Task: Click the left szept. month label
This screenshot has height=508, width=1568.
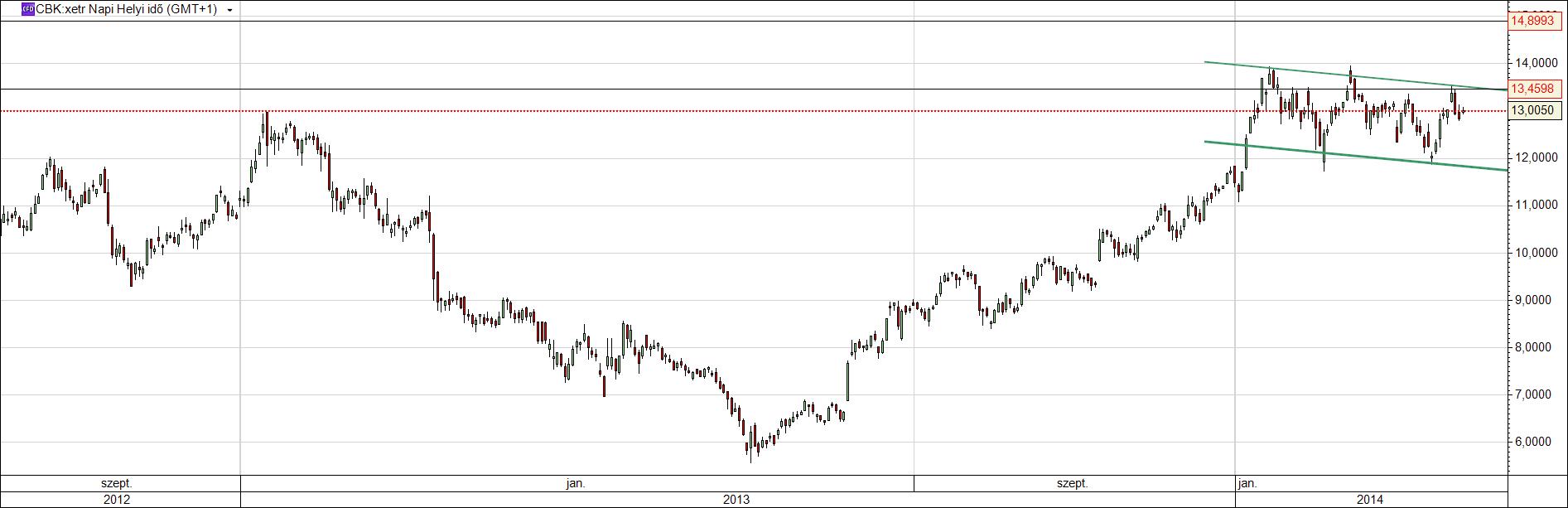Action: coord(116,482)
